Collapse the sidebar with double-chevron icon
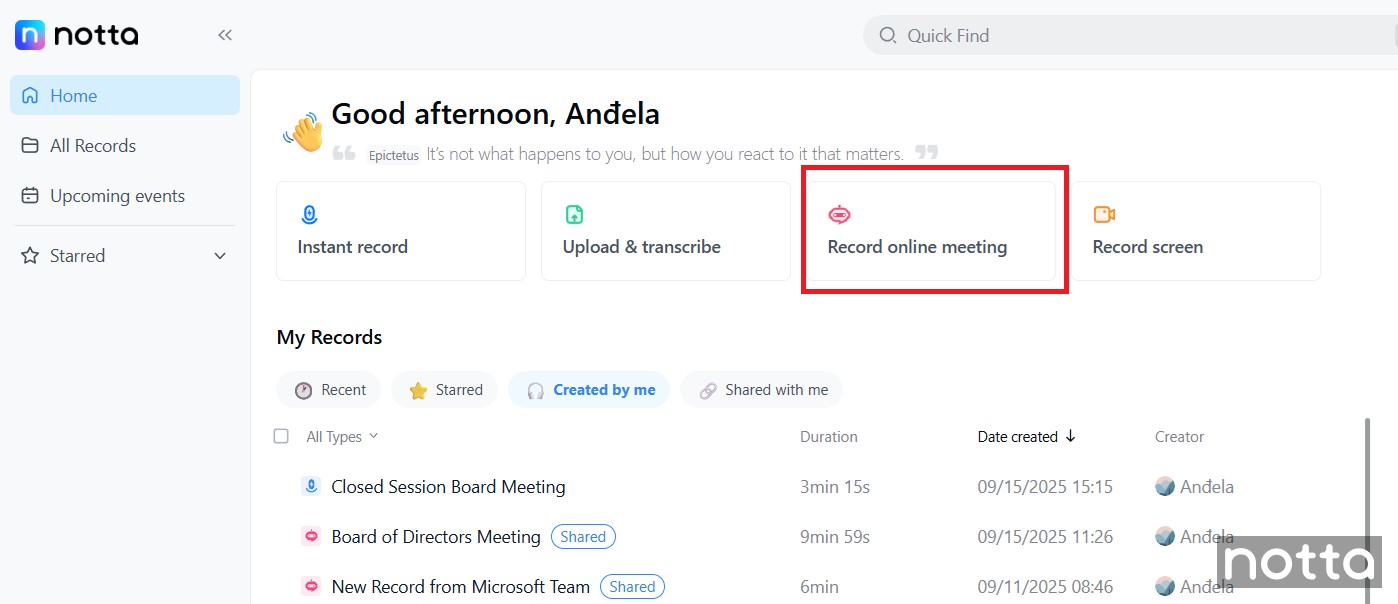Image resolution: width=1398 pixels, height=604 pixels. [x=225, y=35]
